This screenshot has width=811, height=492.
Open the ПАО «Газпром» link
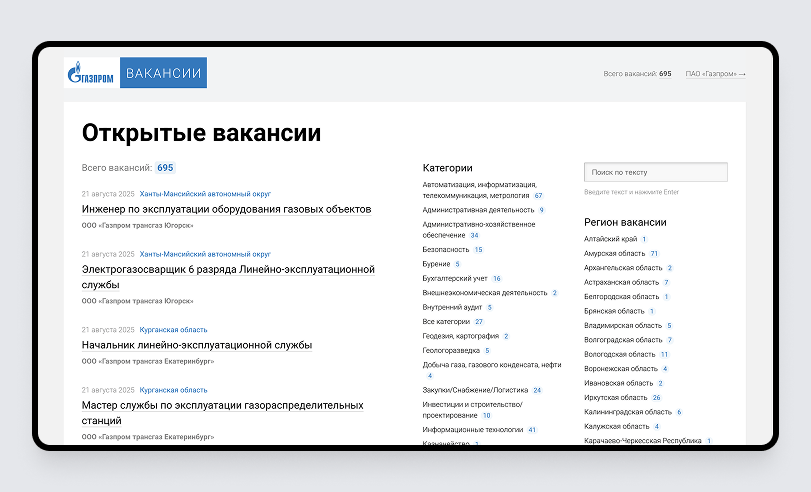[715, 74]
